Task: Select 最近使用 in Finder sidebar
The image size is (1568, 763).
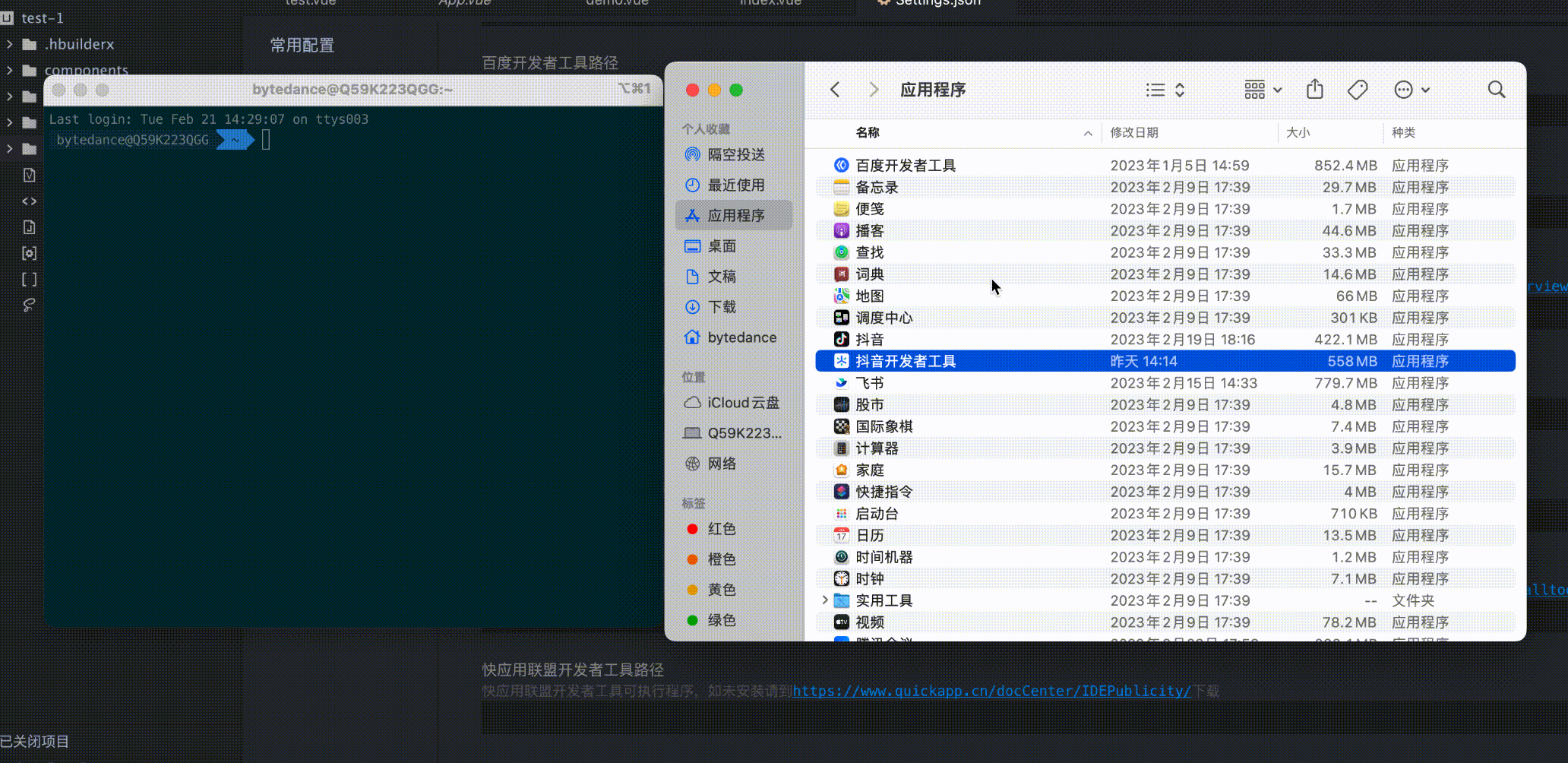Action: coord(734,185)
